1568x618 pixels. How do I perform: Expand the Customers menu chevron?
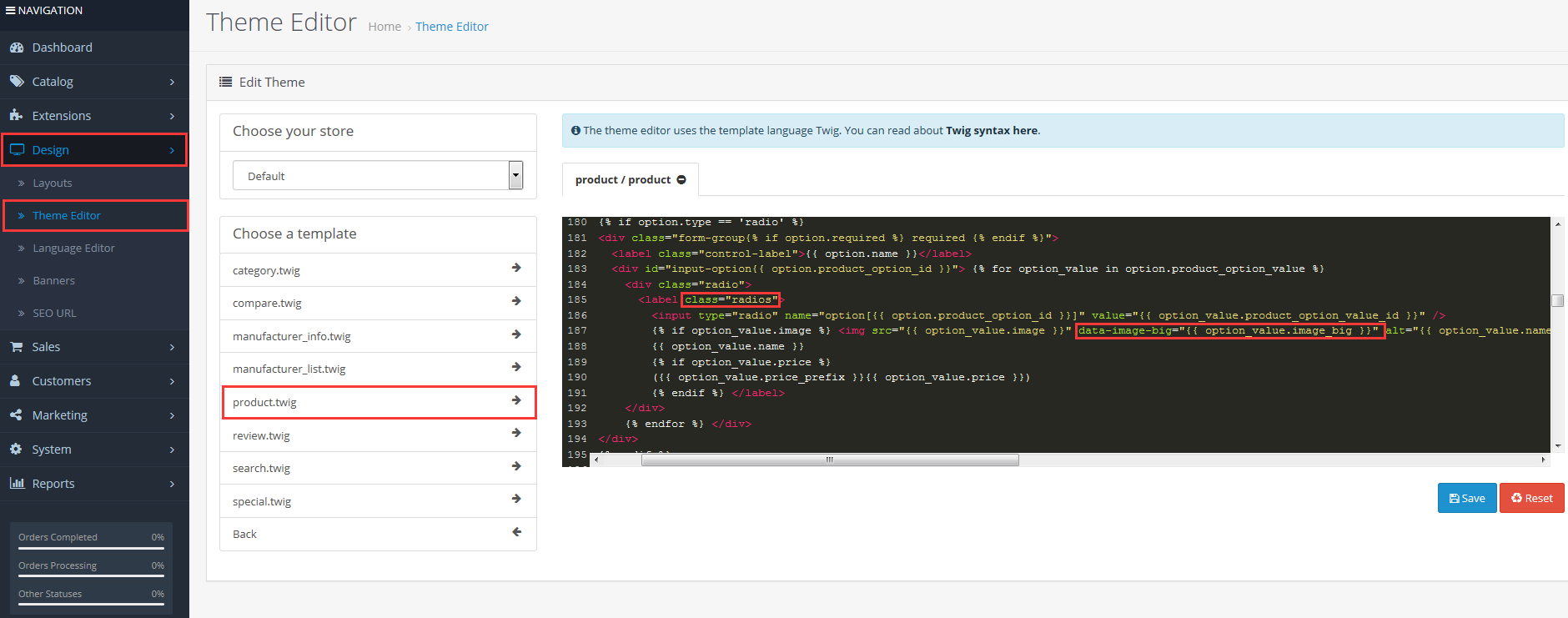[x=172, y=381]
